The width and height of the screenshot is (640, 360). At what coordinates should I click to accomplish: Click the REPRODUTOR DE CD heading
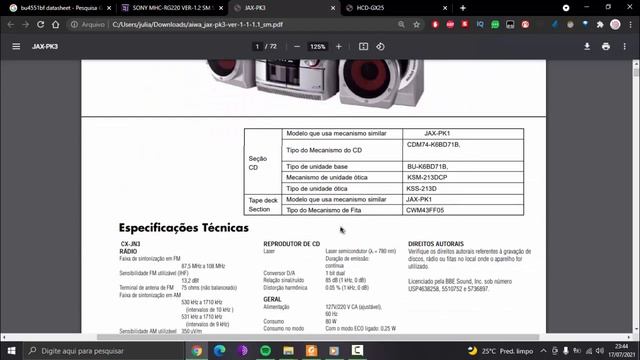tap(291, 244)
